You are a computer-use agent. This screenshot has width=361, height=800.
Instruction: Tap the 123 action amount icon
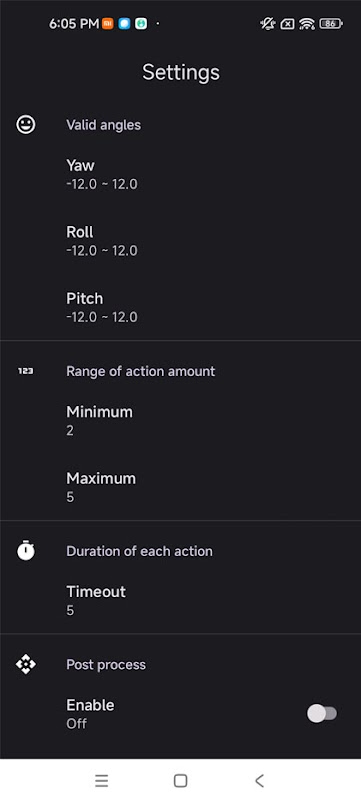(25, 371)
